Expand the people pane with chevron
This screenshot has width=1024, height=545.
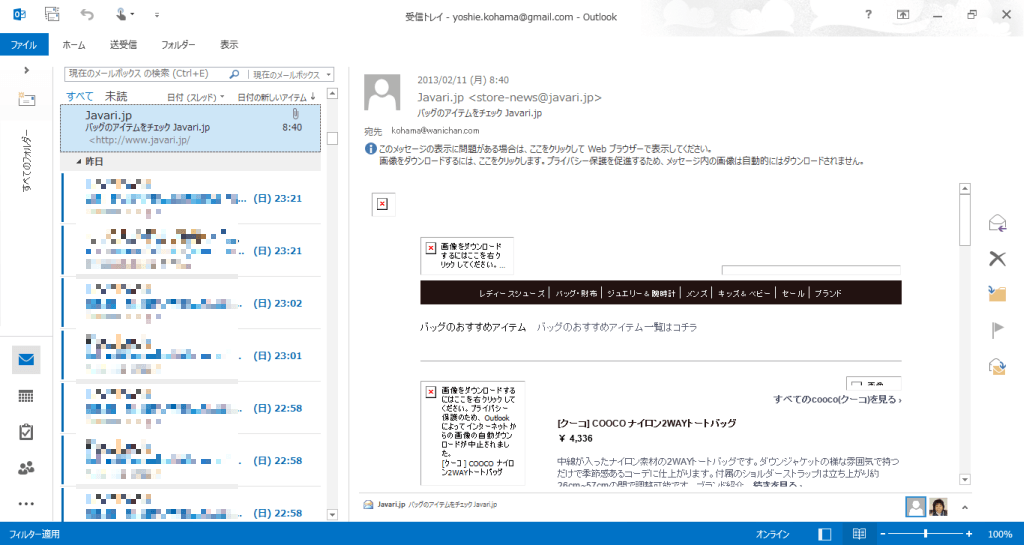[x=965, y=507]
